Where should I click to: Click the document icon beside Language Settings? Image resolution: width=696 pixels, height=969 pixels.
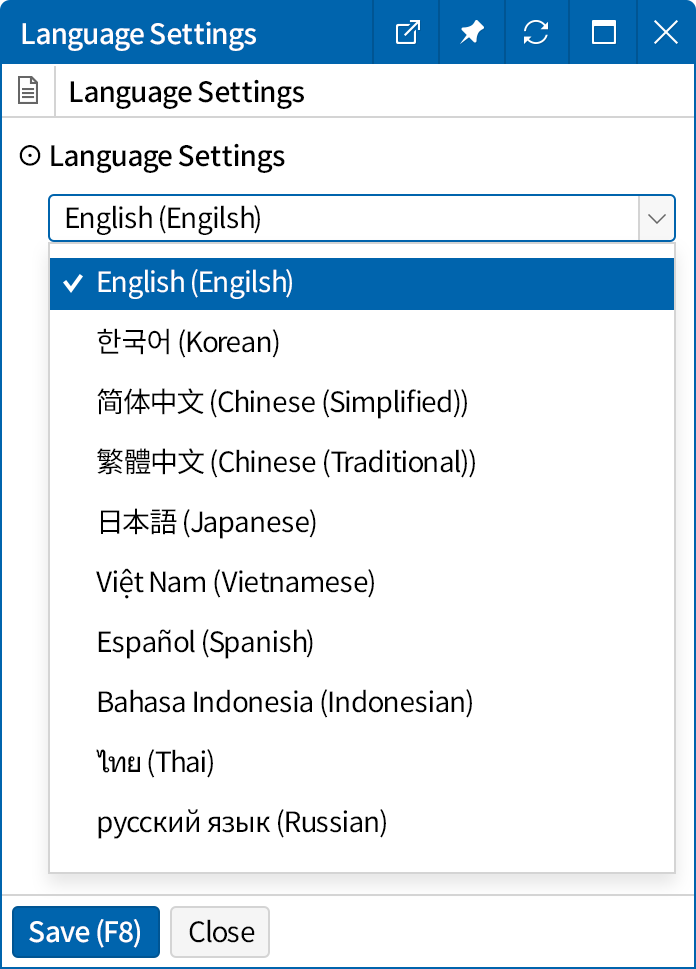[29, 93]
